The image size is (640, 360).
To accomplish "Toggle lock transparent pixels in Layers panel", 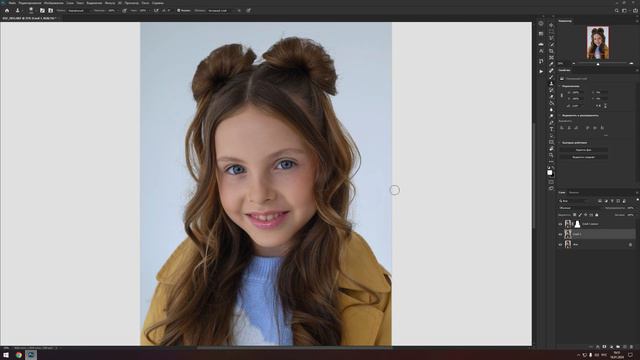I will pyautogui.click(x=574, y=215).
